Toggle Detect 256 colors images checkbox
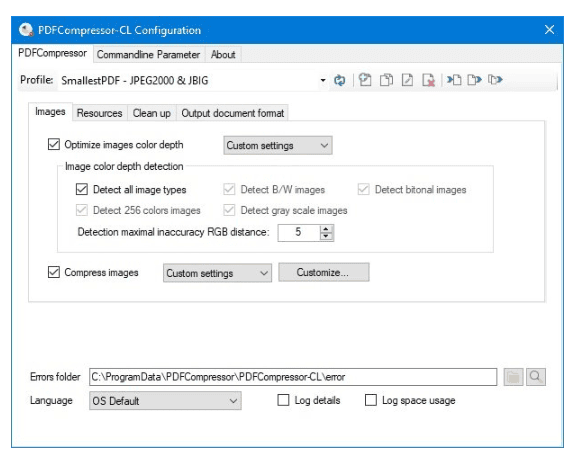The width and height of the screenshot is (578, 461). tap(82, 210)
